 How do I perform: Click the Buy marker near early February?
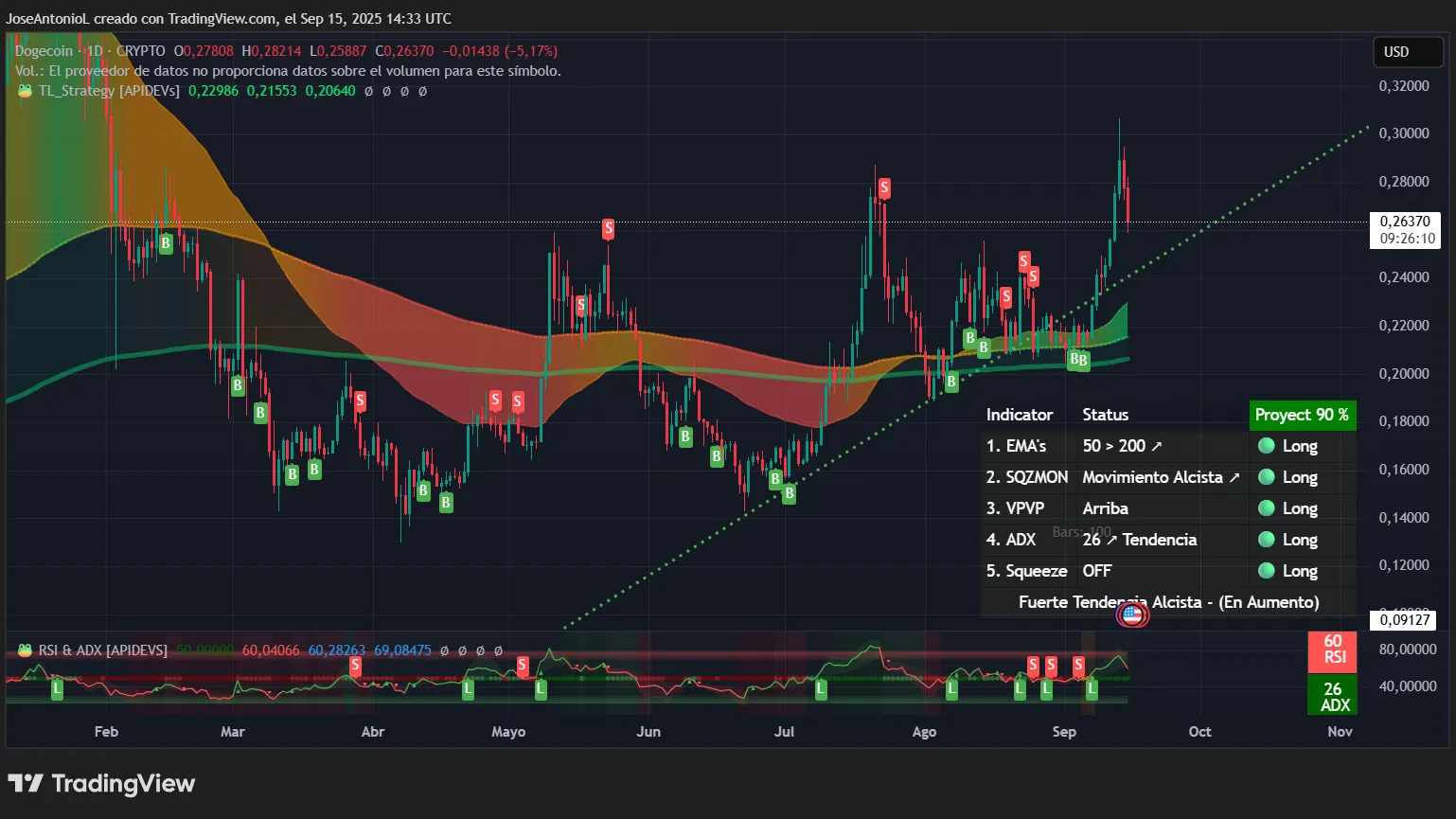pos(166,243)
